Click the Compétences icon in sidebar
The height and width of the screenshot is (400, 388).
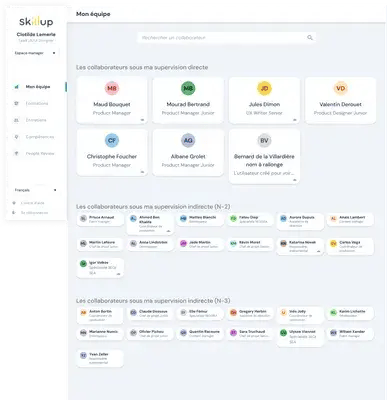[16, 137]
